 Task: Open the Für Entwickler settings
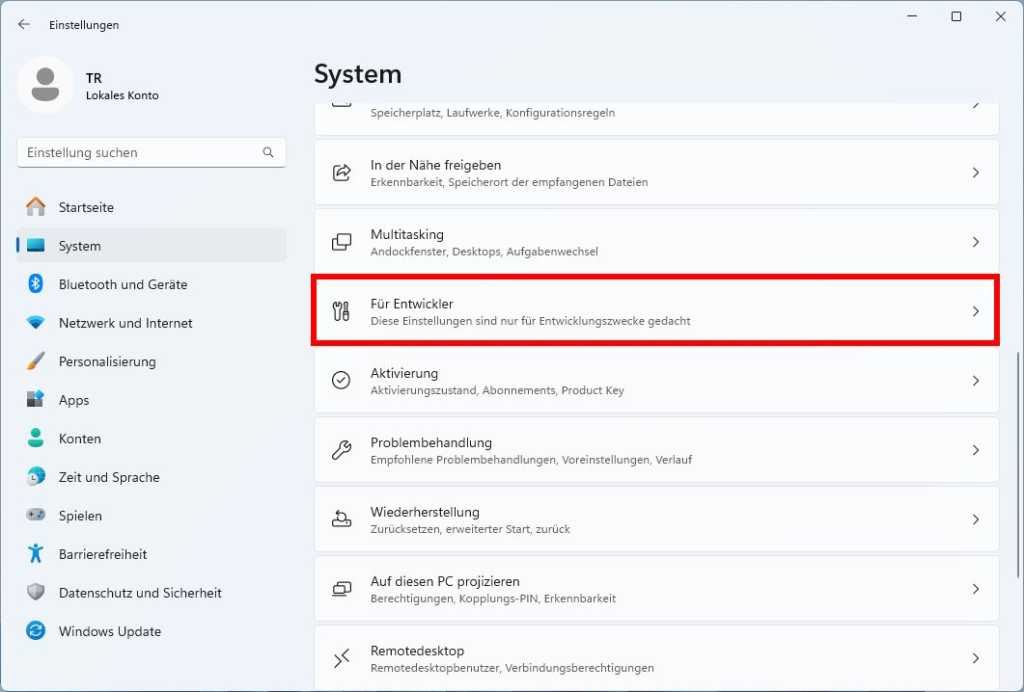pyautogui.click(x=656, y=310)
